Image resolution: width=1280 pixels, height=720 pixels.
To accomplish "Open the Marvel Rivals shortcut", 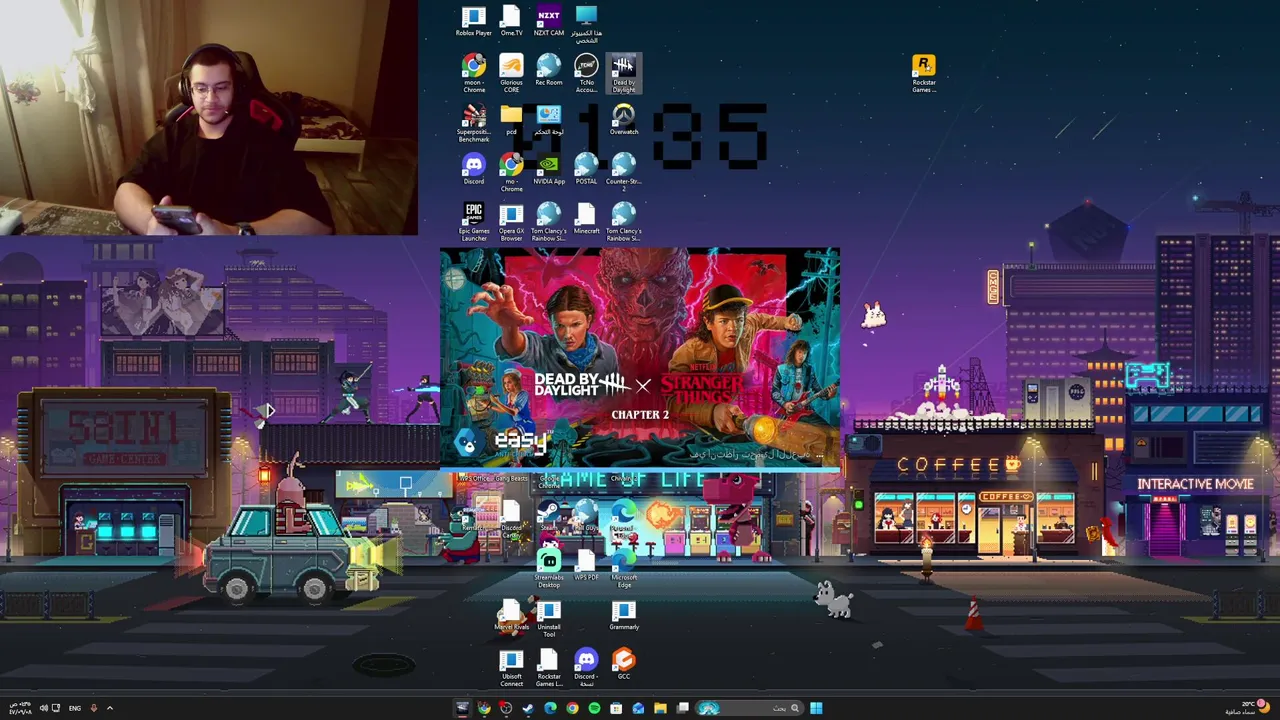I will coord(511,615).
